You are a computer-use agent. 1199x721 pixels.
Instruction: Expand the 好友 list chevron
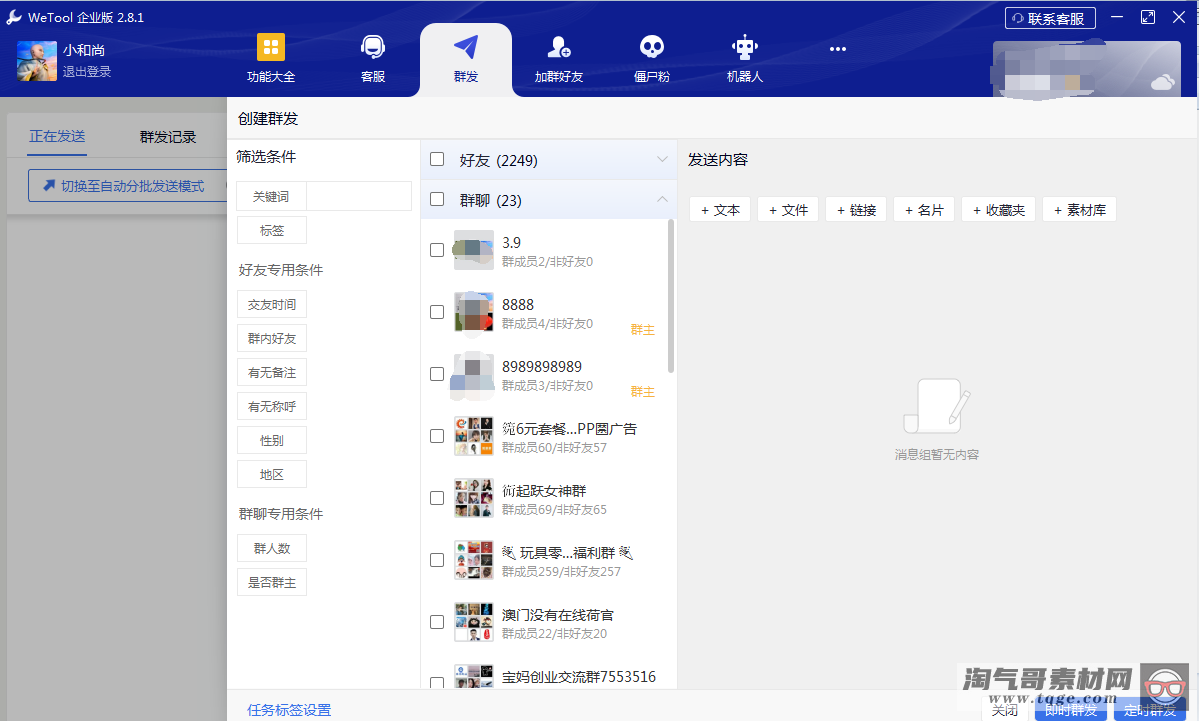662,159
